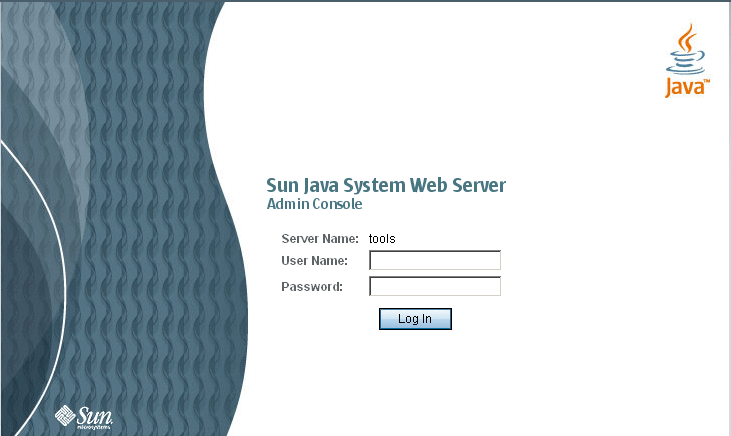Click the Log In button
This screenshot has width=731, height=436.
click(415, 319)
